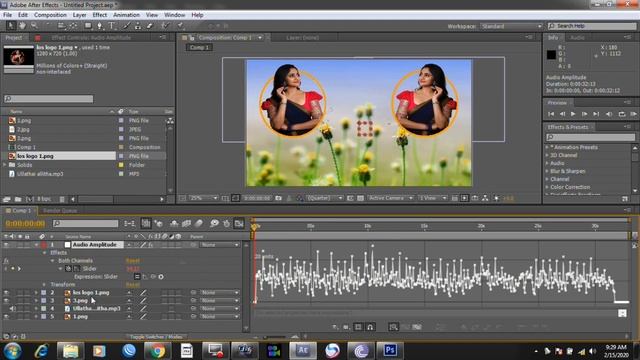Click the snapshot camera icon in viewer
The image size is (640, 360).
coord(278,198)
